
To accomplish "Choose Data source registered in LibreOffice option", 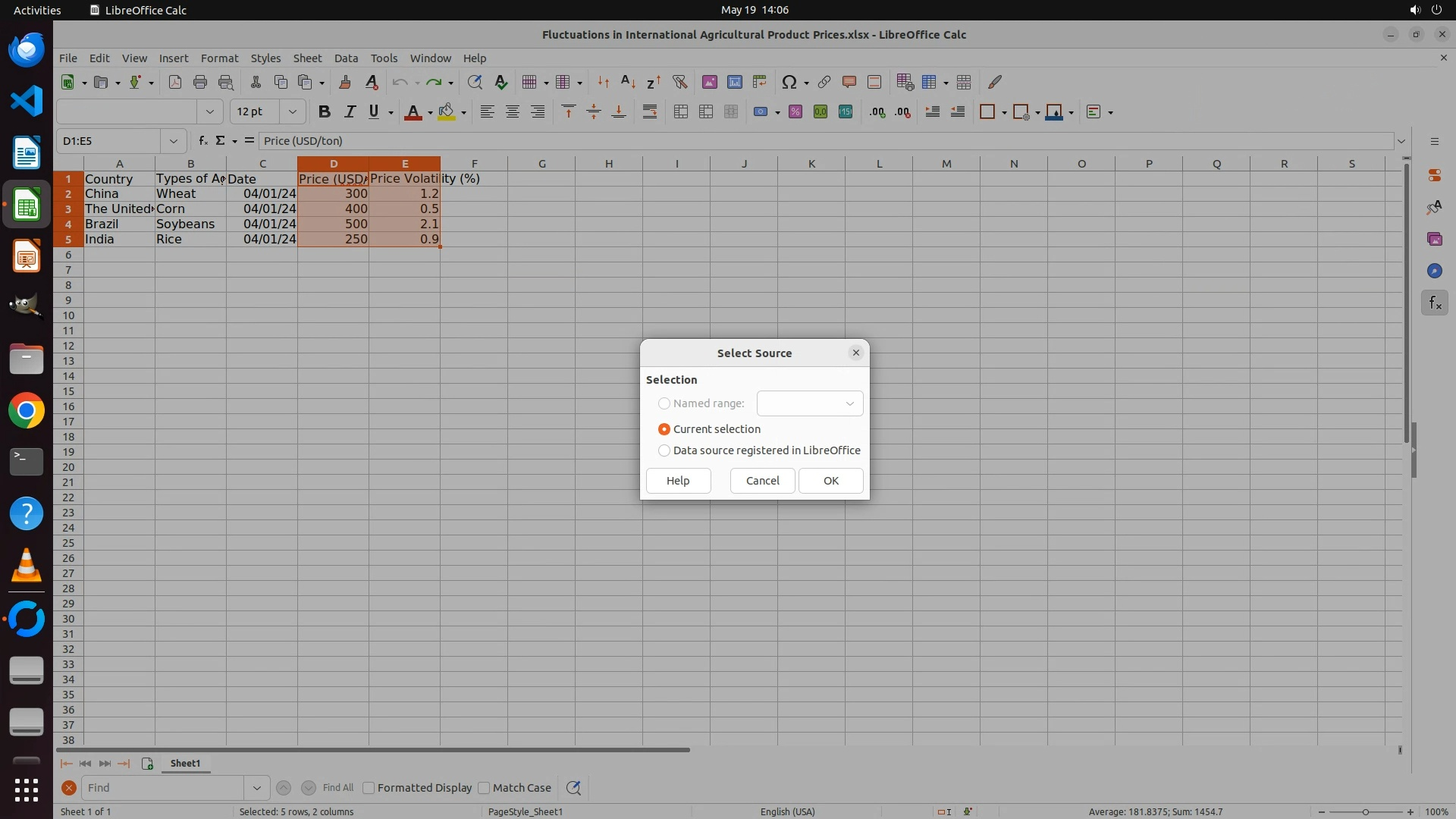I will [664, 450].
